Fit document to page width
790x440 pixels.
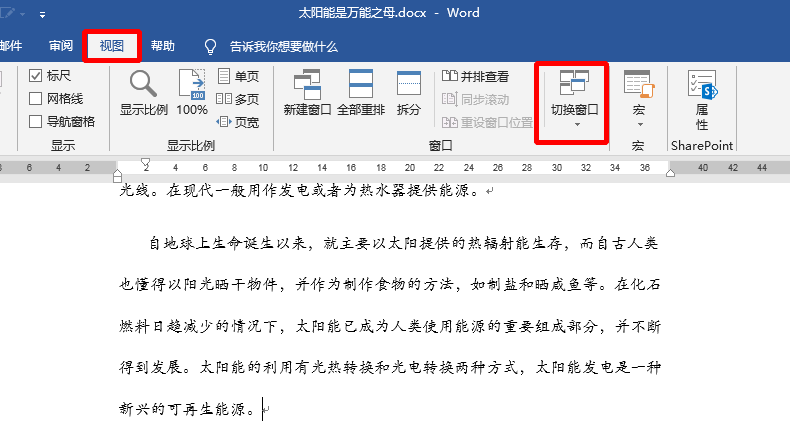coord(237,122)
